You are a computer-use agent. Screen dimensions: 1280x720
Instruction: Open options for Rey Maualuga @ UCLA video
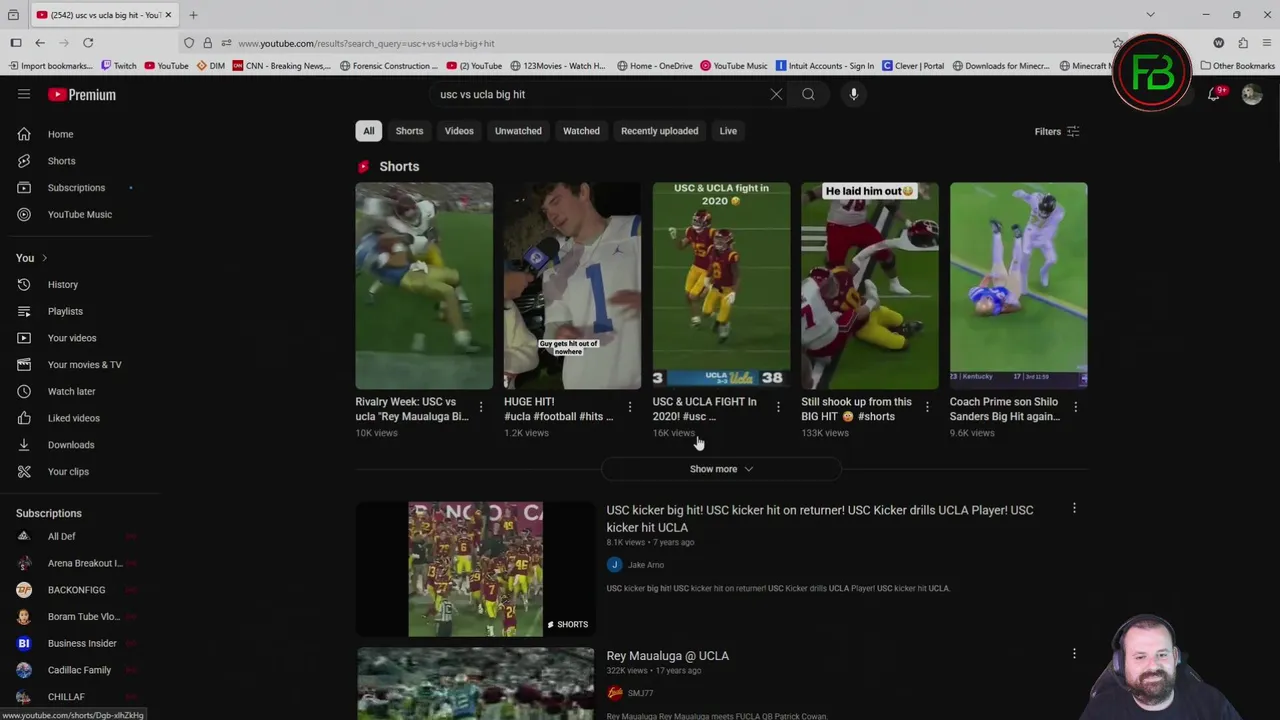pos(1074,654)
